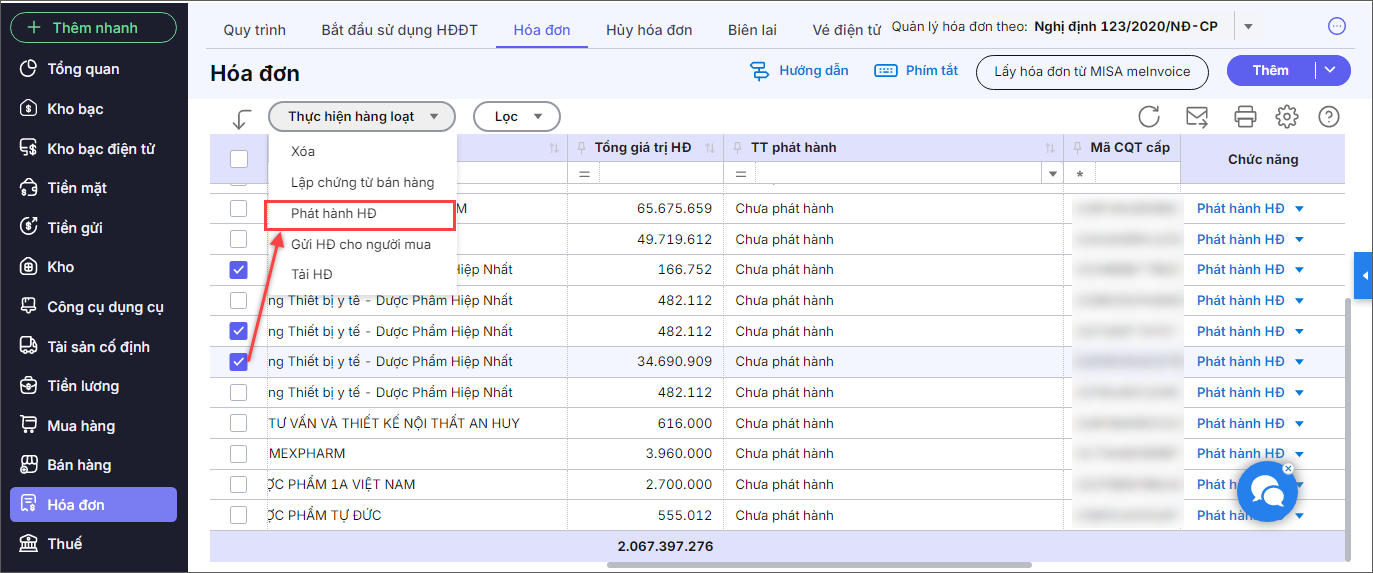Click the question mark help icon

tap(1328, 117)
